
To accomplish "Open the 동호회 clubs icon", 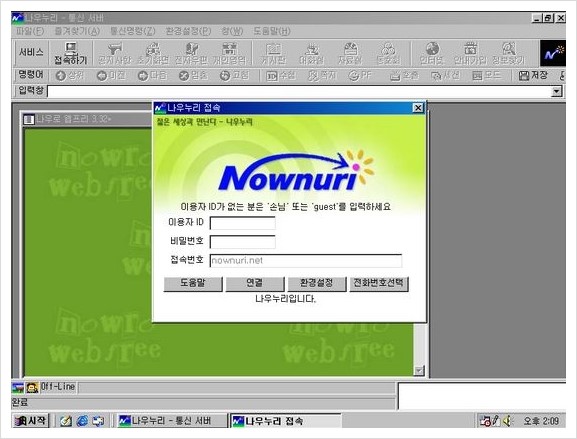I will coord(388,53).
